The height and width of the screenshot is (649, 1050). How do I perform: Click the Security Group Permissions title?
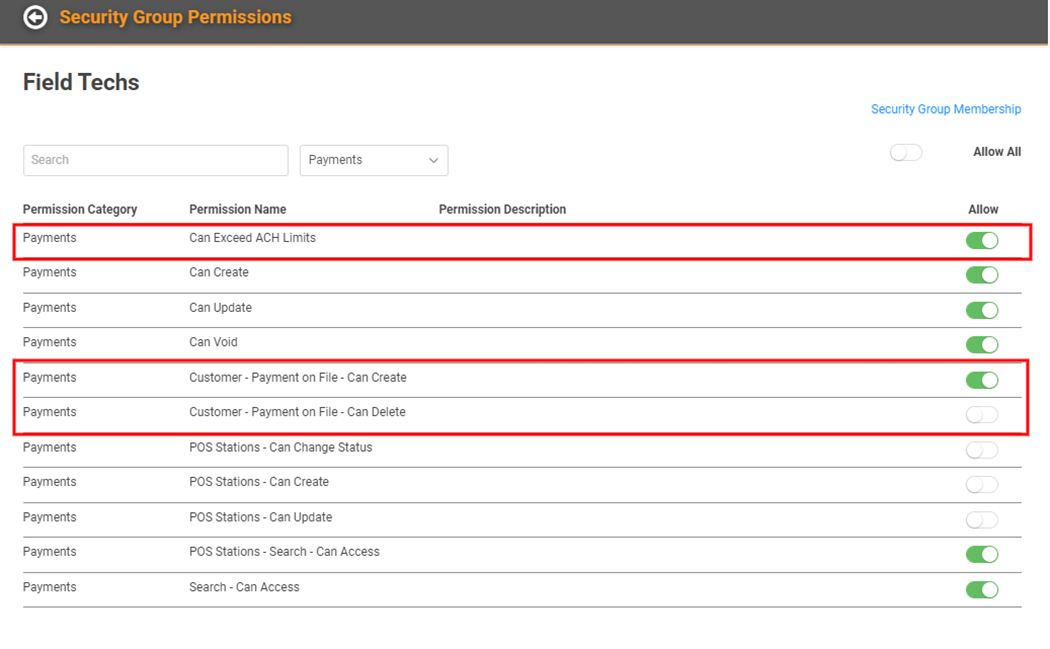[175, 17]
